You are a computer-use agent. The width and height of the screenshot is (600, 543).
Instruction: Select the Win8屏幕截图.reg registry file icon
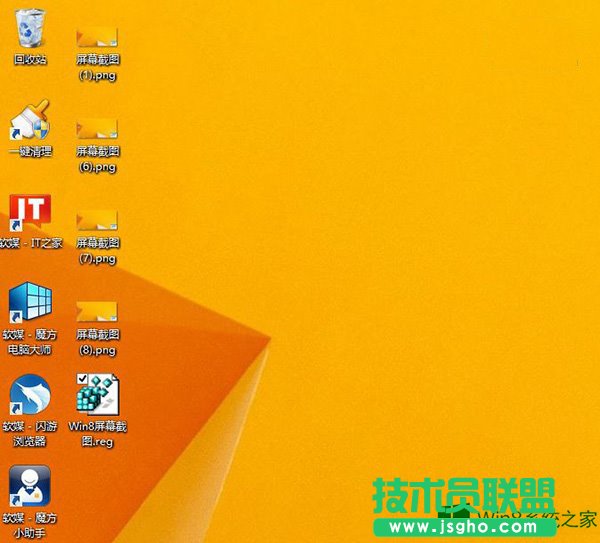(98, 394)
